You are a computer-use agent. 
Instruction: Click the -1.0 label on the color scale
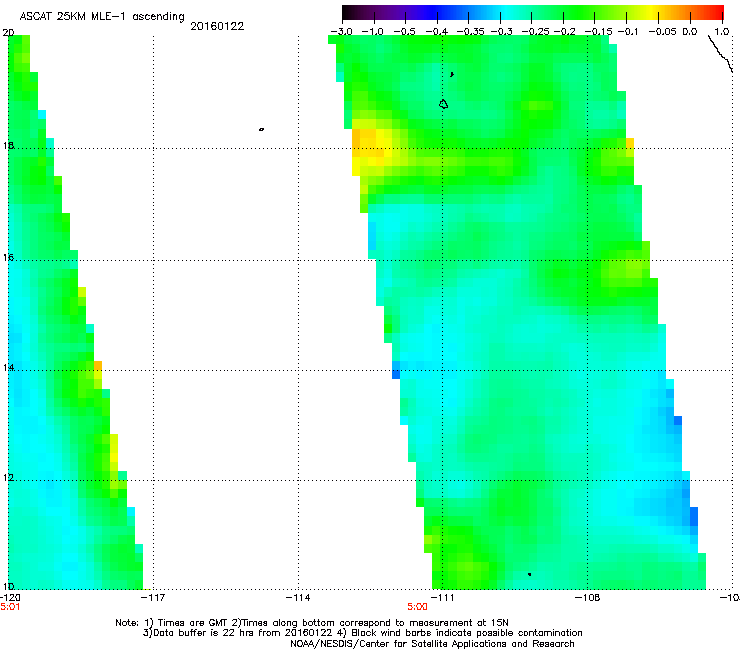(x=372, y=32)
